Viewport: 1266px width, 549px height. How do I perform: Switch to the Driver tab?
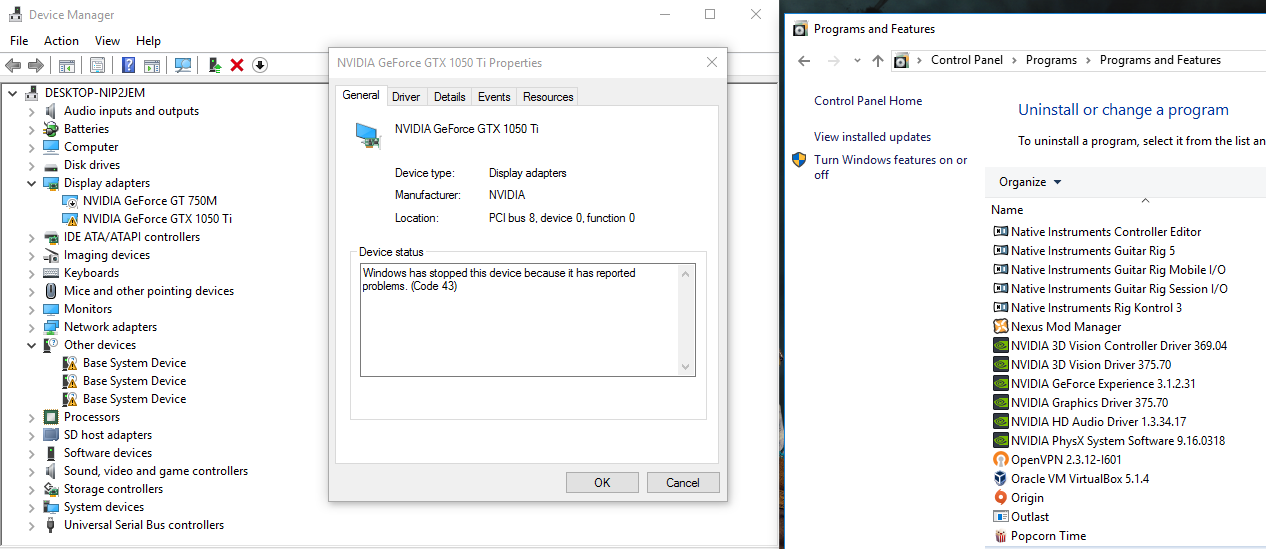click(x=406, y=97)
